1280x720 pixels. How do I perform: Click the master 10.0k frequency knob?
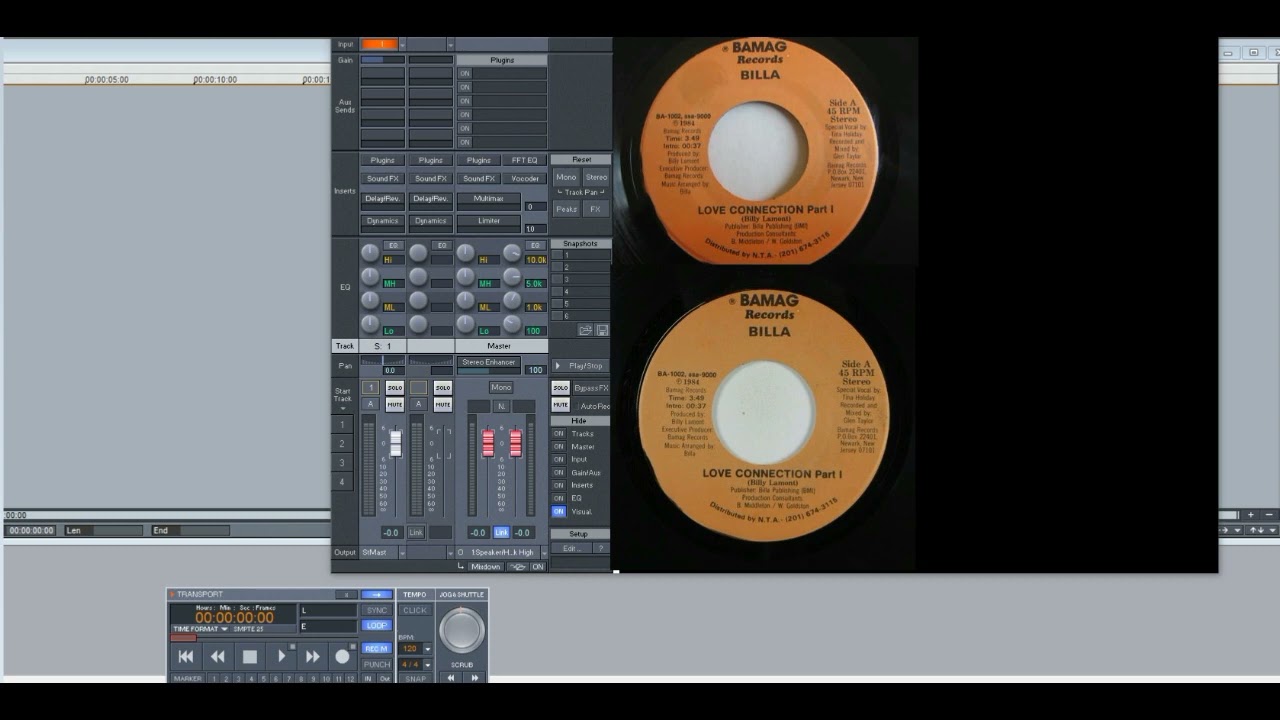(512, 253)
